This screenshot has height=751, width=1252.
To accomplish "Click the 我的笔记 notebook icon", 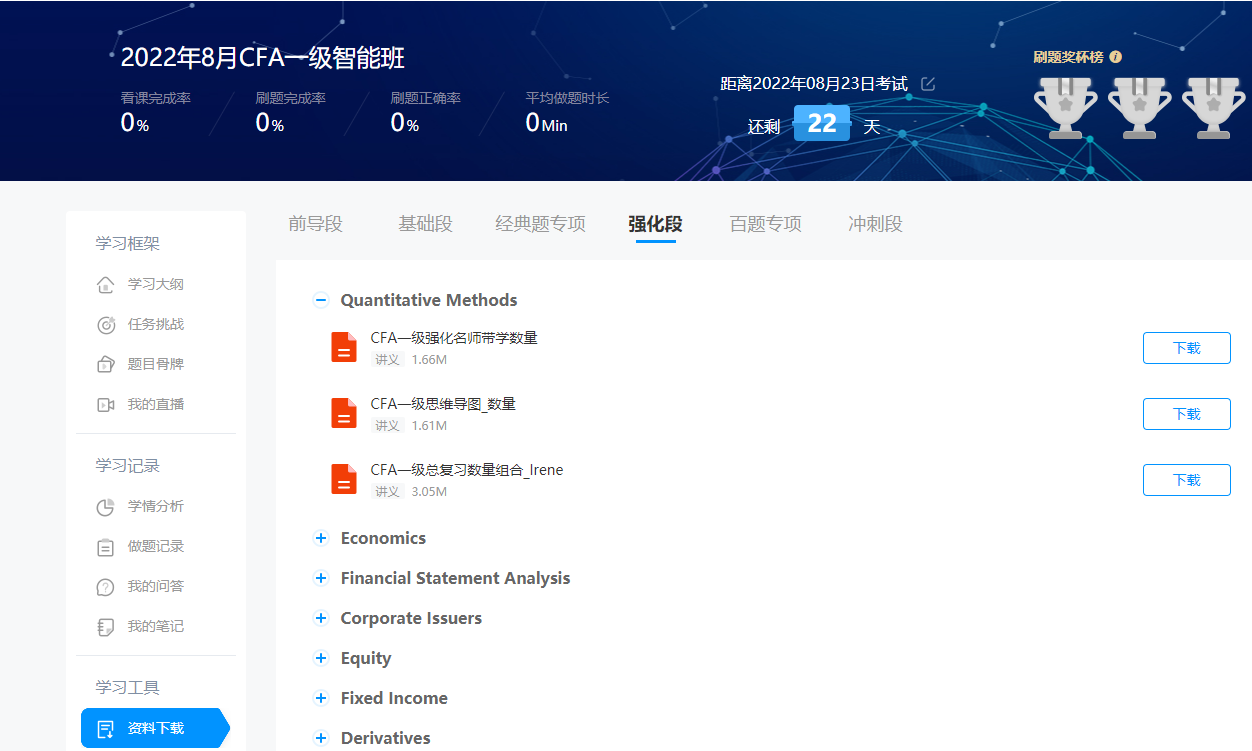I will [x=106, y=627].
